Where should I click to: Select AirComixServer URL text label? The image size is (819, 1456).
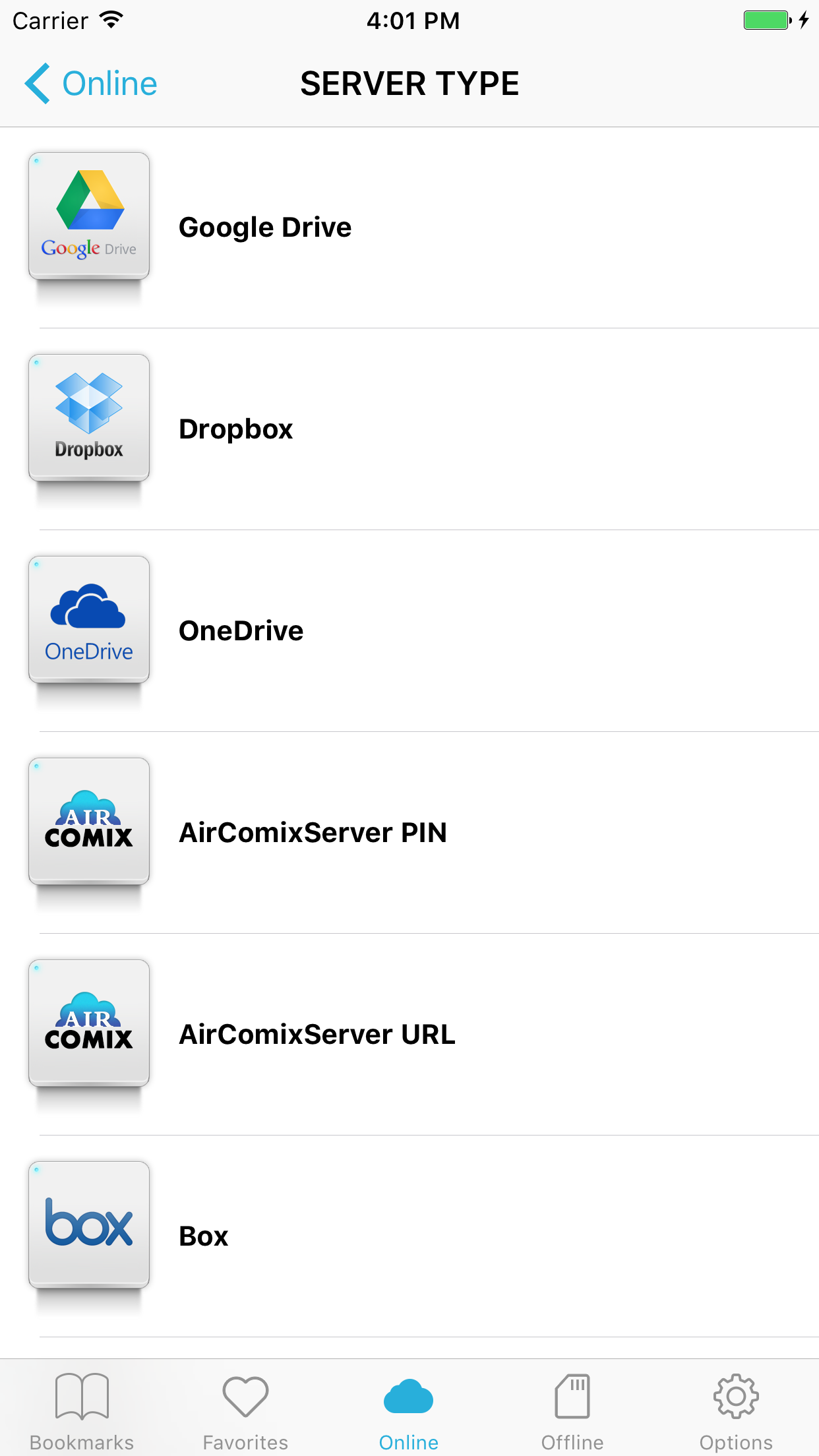coord(317,1035)
